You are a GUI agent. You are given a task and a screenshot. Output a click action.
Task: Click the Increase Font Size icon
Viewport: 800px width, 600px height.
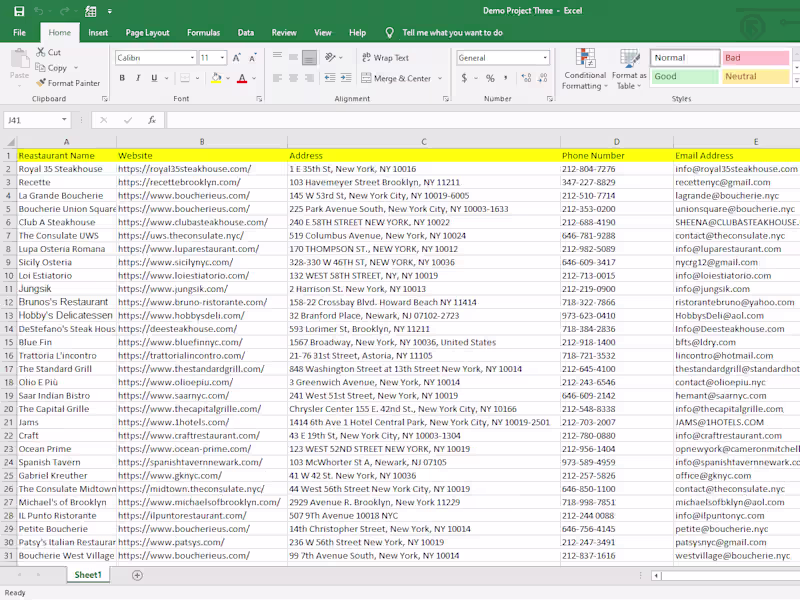click(236, 58)
